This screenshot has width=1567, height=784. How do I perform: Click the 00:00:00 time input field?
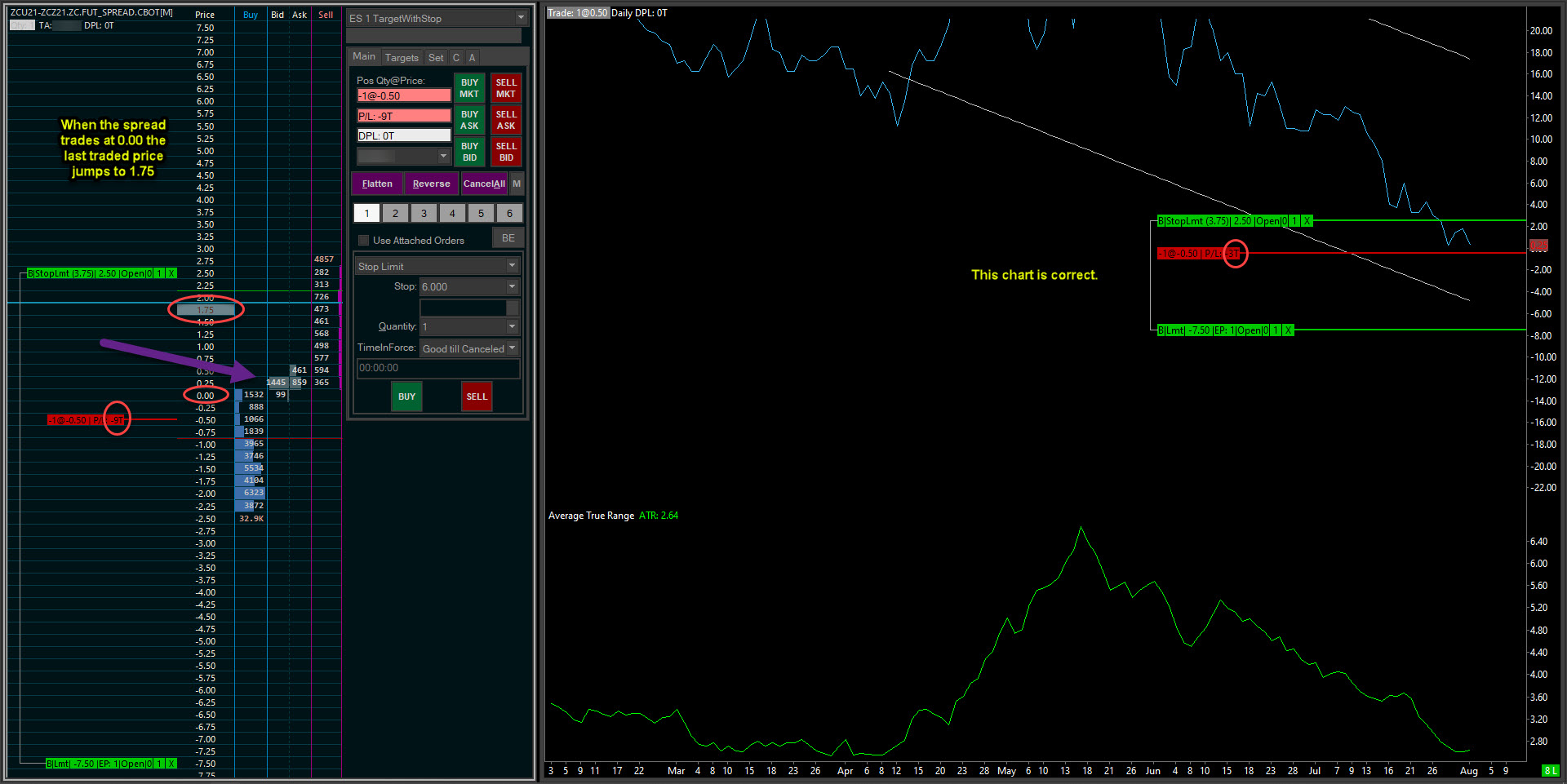coord(438,368)
